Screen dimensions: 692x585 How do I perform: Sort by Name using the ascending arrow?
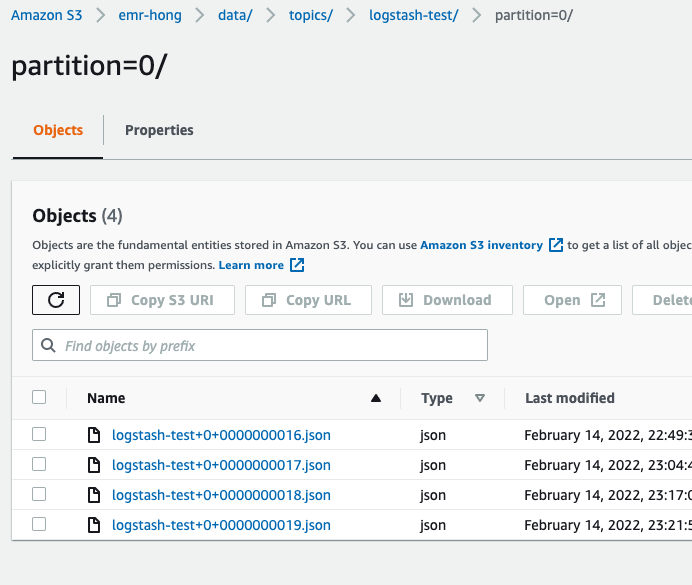coord(376,398)
